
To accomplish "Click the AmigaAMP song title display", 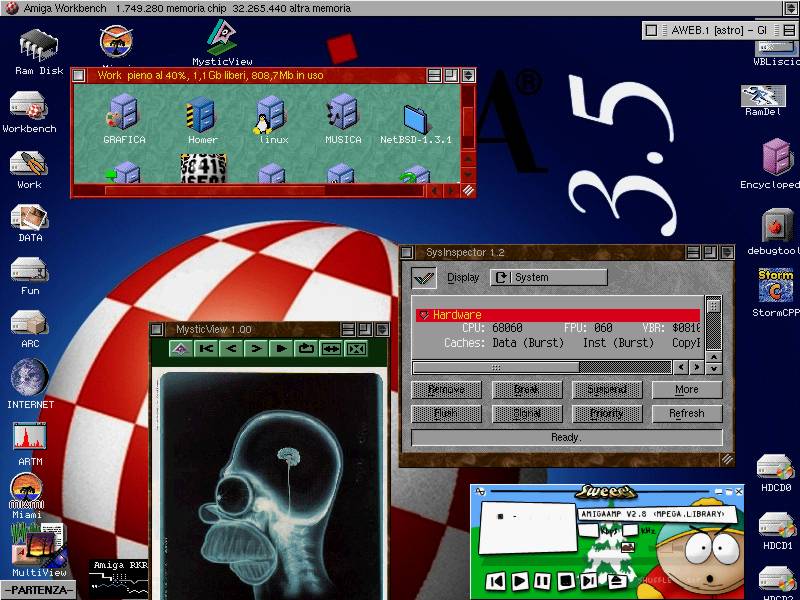I will coord(658,514).
